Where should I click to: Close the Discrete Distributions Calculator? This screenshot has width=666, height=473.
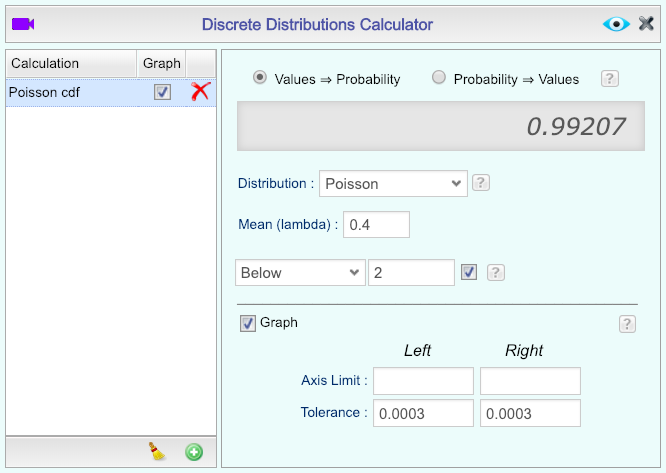point(646,24)
